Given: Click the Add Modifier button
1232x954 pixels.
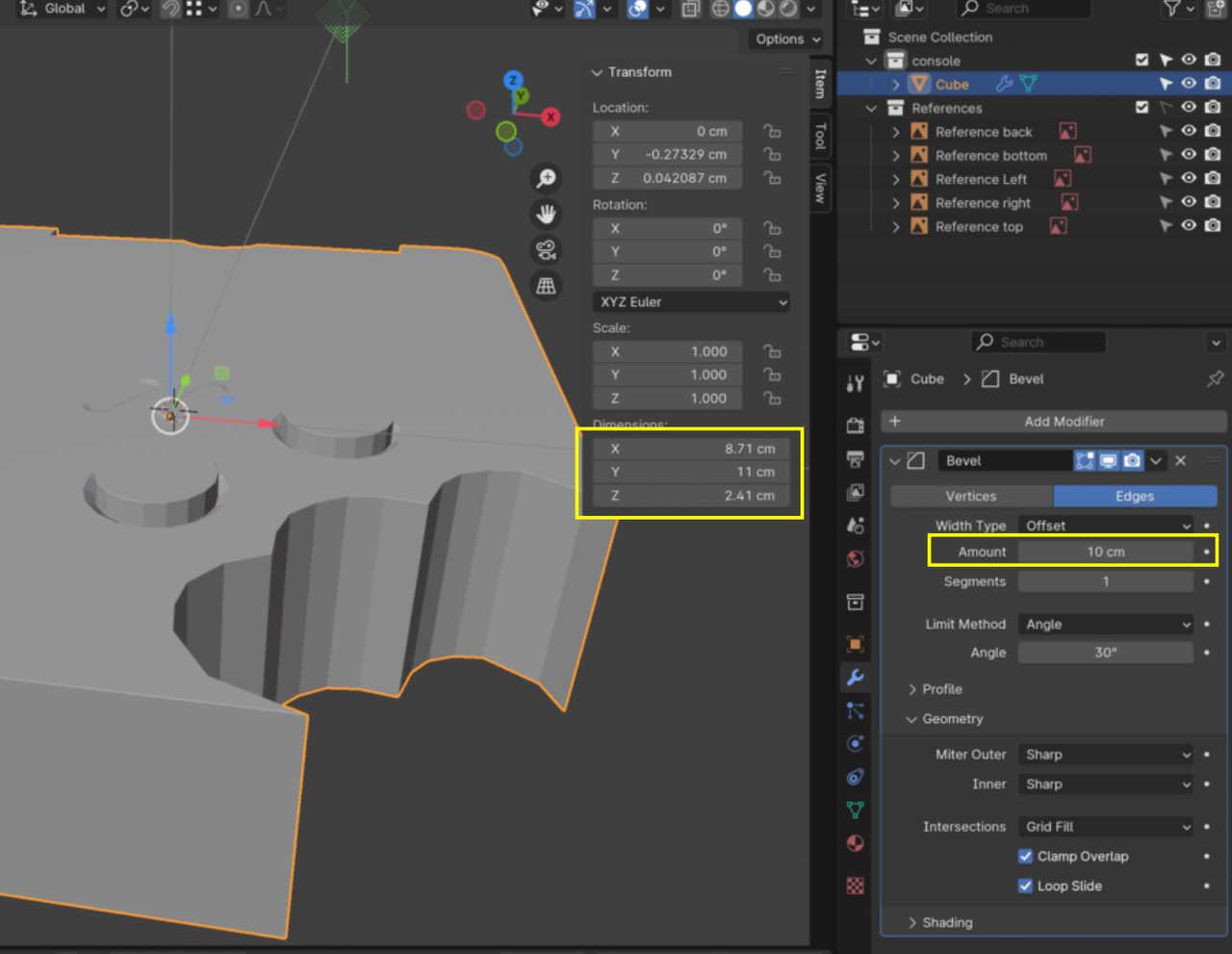Looking at the screenshot, I should click(1055, 422).
